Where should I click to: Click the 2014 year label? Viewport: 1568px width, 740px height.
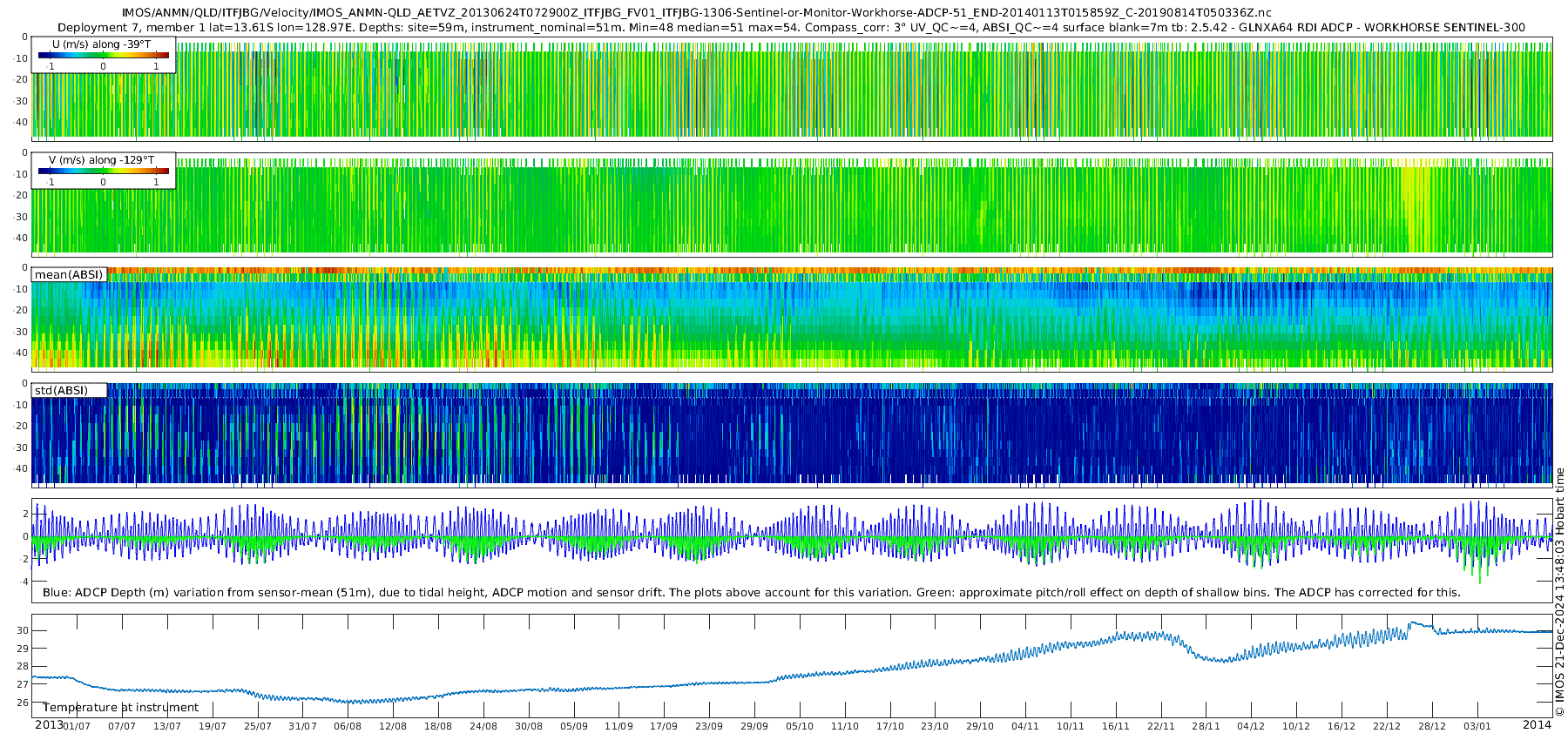1537,725
